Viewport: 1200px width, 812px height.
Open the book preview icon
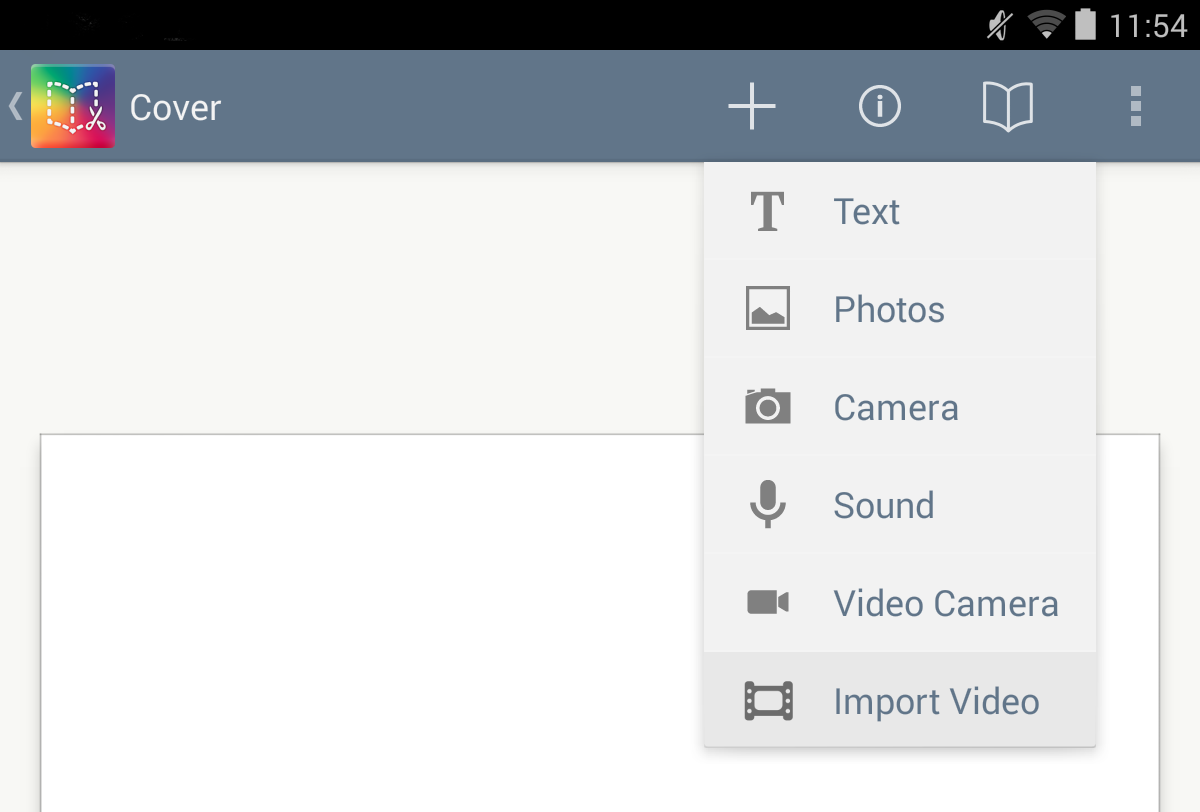tap(1008, 106)
